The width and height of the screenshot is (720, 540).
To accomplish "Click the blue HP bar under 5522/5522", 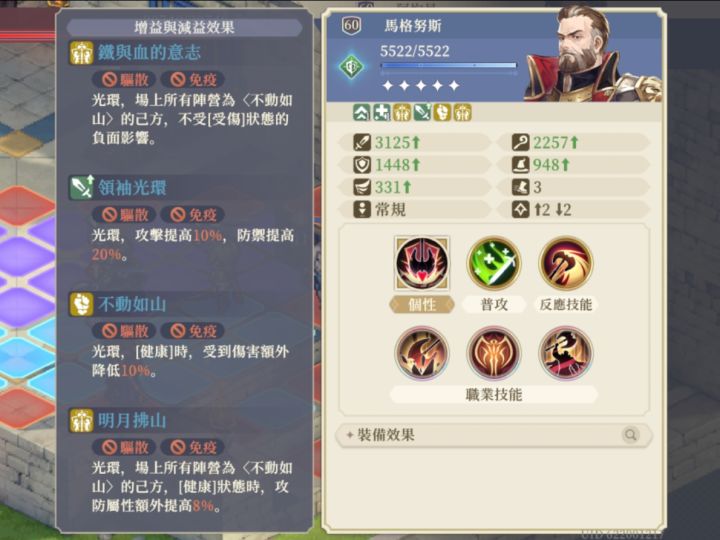I will [449, 66].
